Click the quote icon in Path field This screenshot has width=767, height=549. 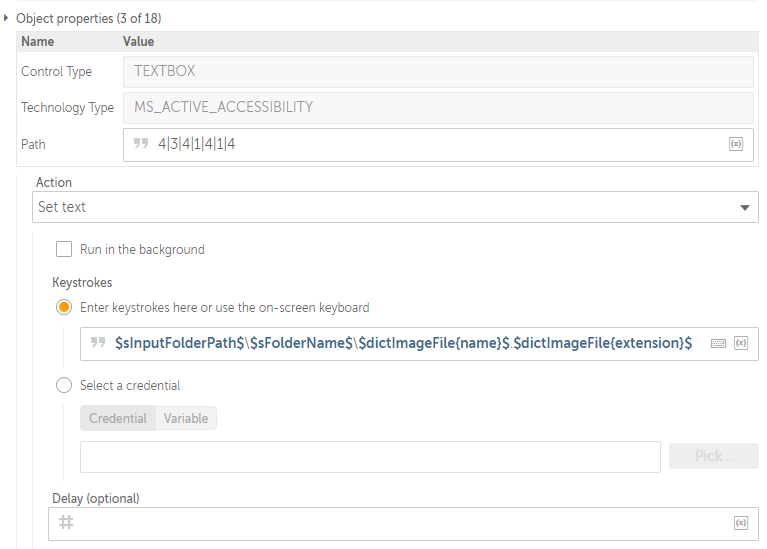[141, 143]
